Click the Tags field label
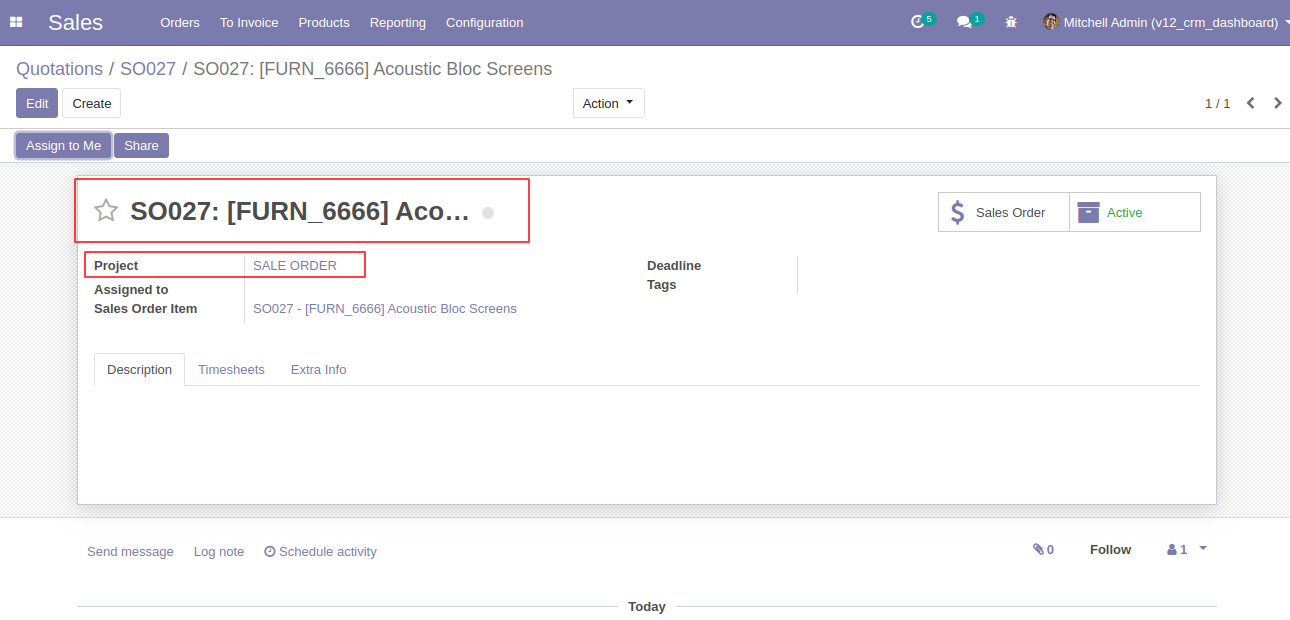Screen dimensions: 1290x620 click(x=661, y=284)
